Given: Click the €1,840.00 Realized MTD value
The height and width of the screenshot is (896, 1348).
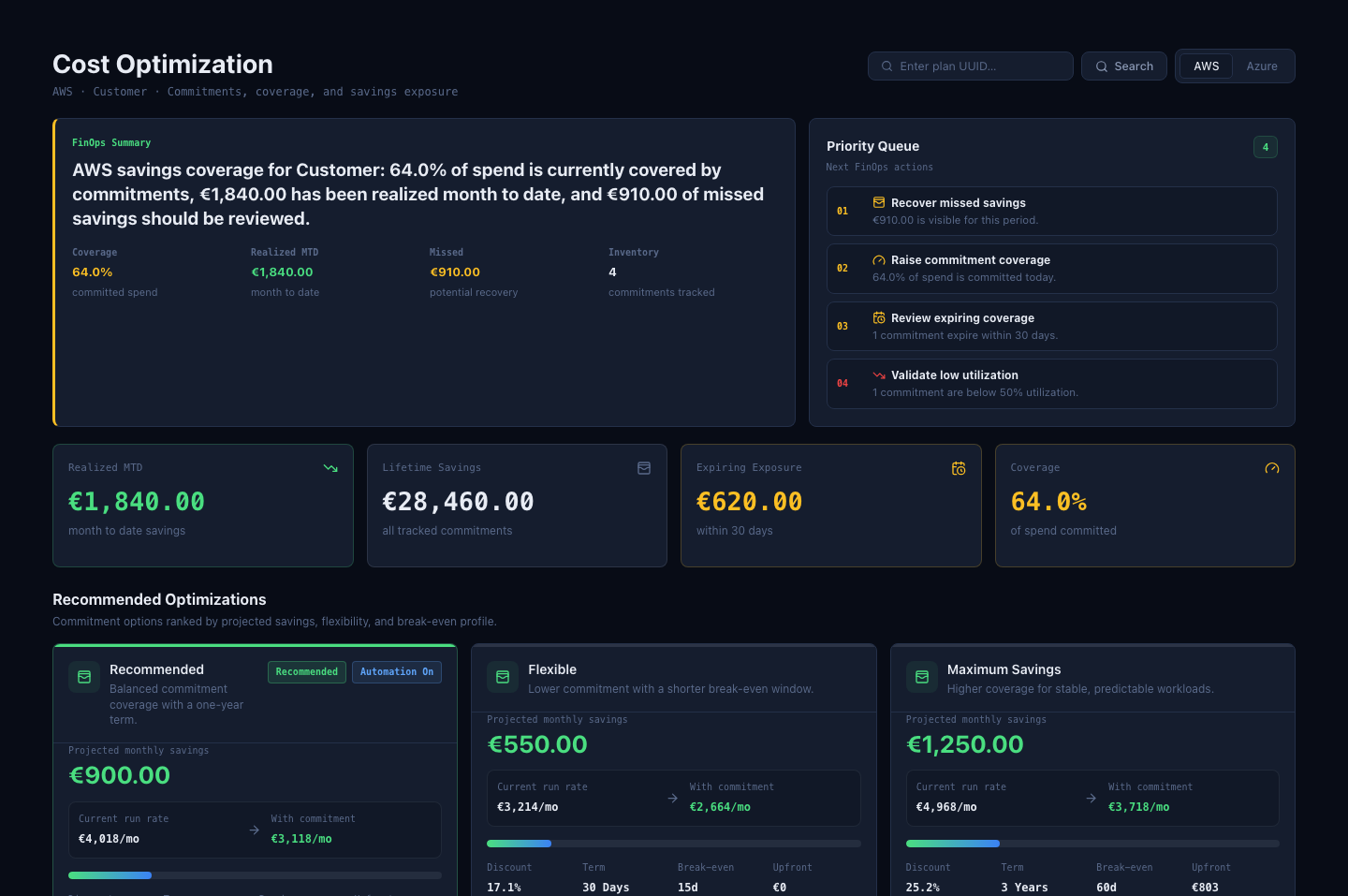Looking at the screenshot, I should tap(137, 502).
